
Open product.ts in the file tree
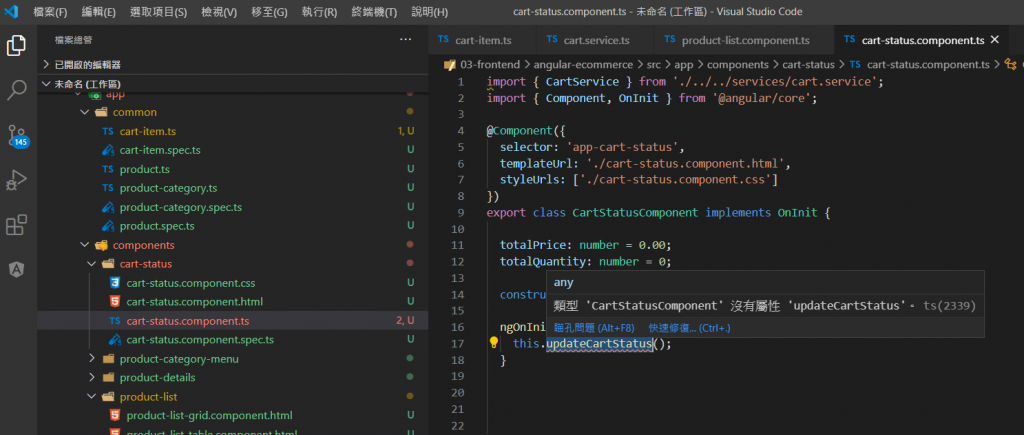(x=144, y=169)
